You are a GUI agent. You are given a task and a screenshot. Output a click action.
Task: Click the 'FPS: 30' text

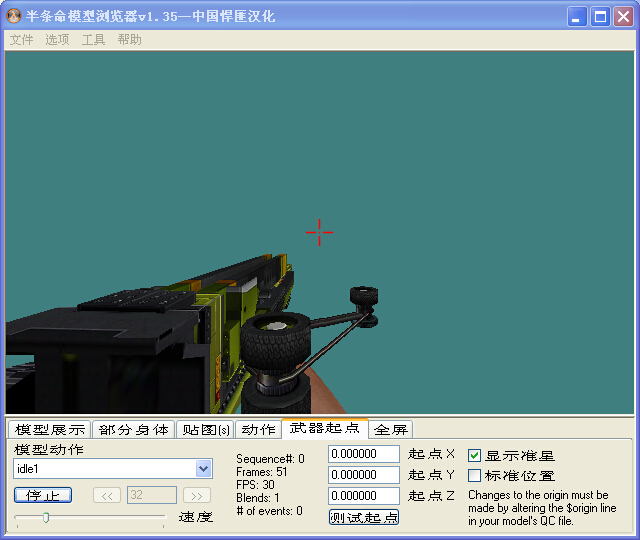(x=256, y=485)
